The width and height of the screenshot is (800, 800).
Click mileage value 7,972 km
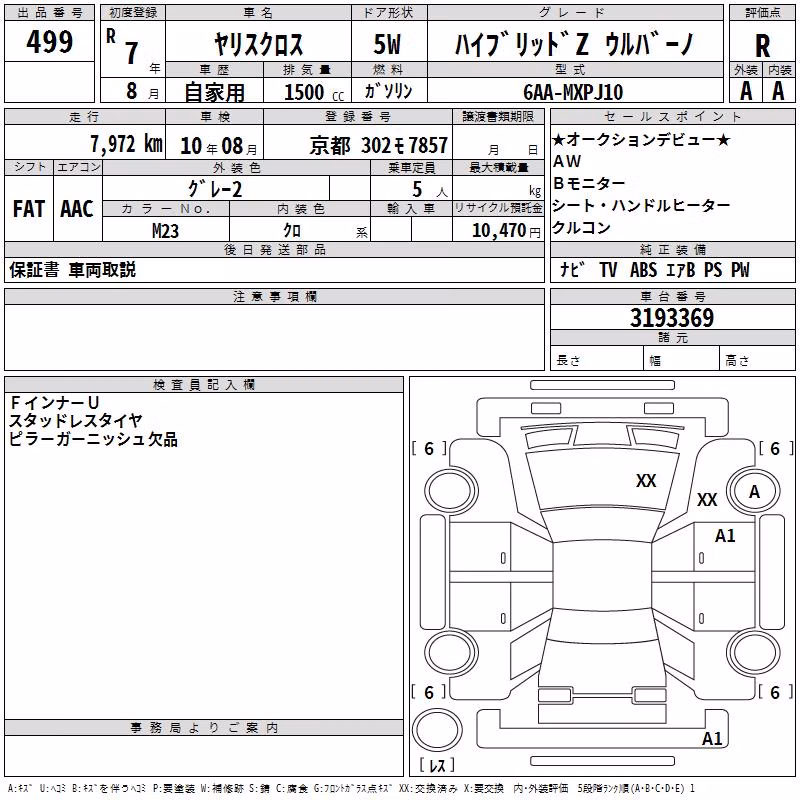pyautogui.click(x=126, y=144)
